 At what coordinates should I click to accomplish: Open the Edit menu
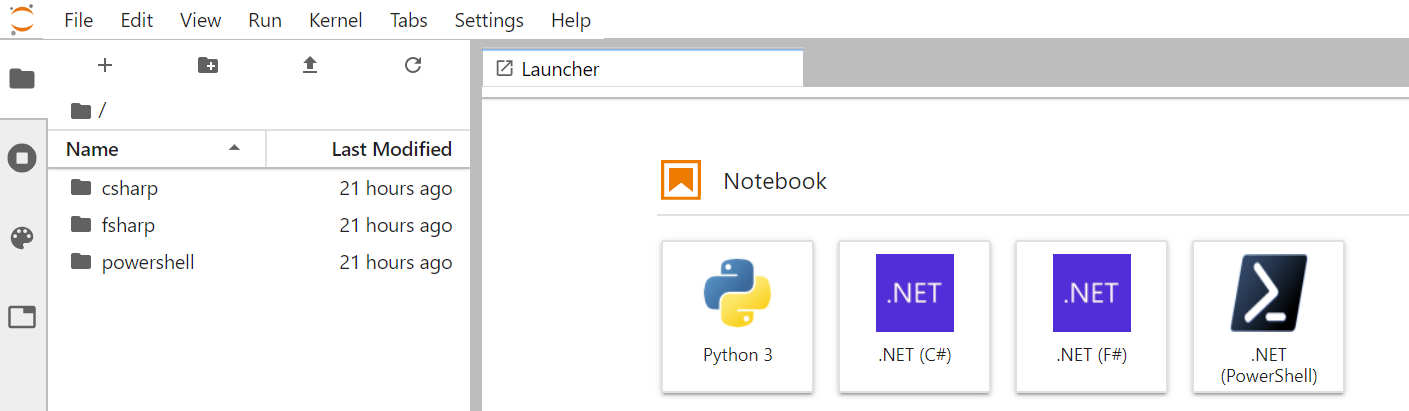coord(137,20)
